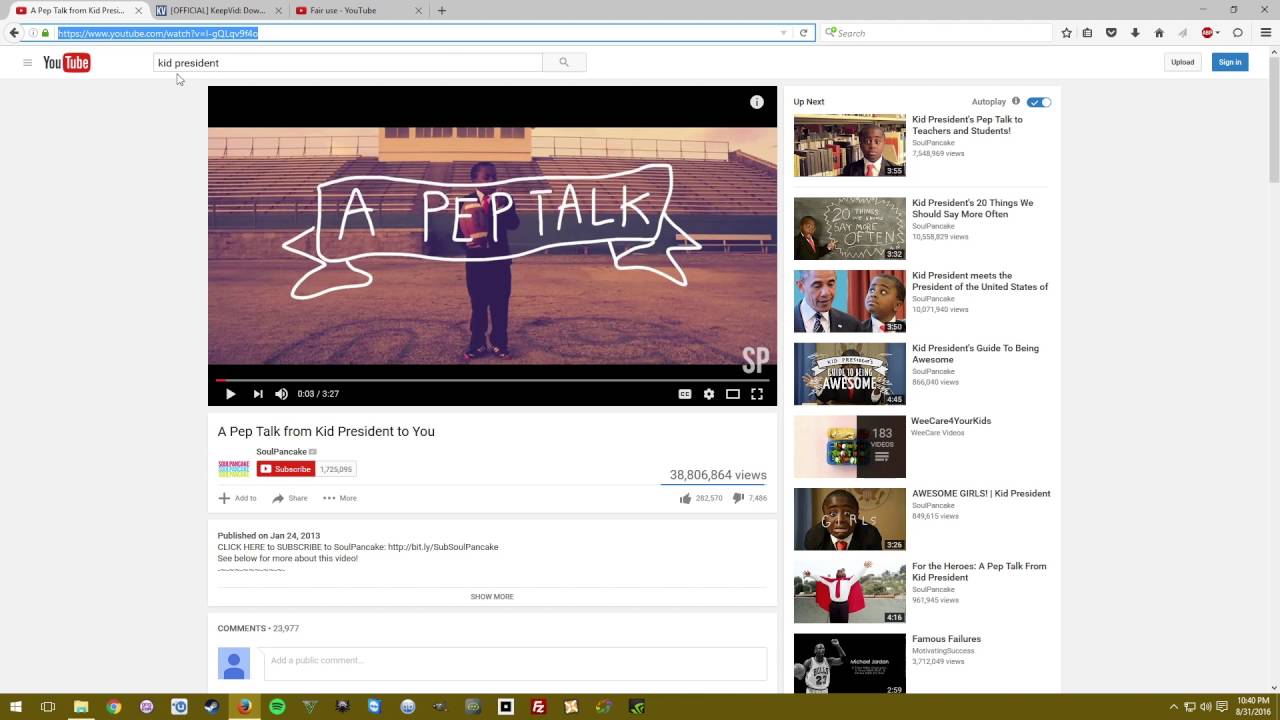Click the video progress bar

coord(492,380)
